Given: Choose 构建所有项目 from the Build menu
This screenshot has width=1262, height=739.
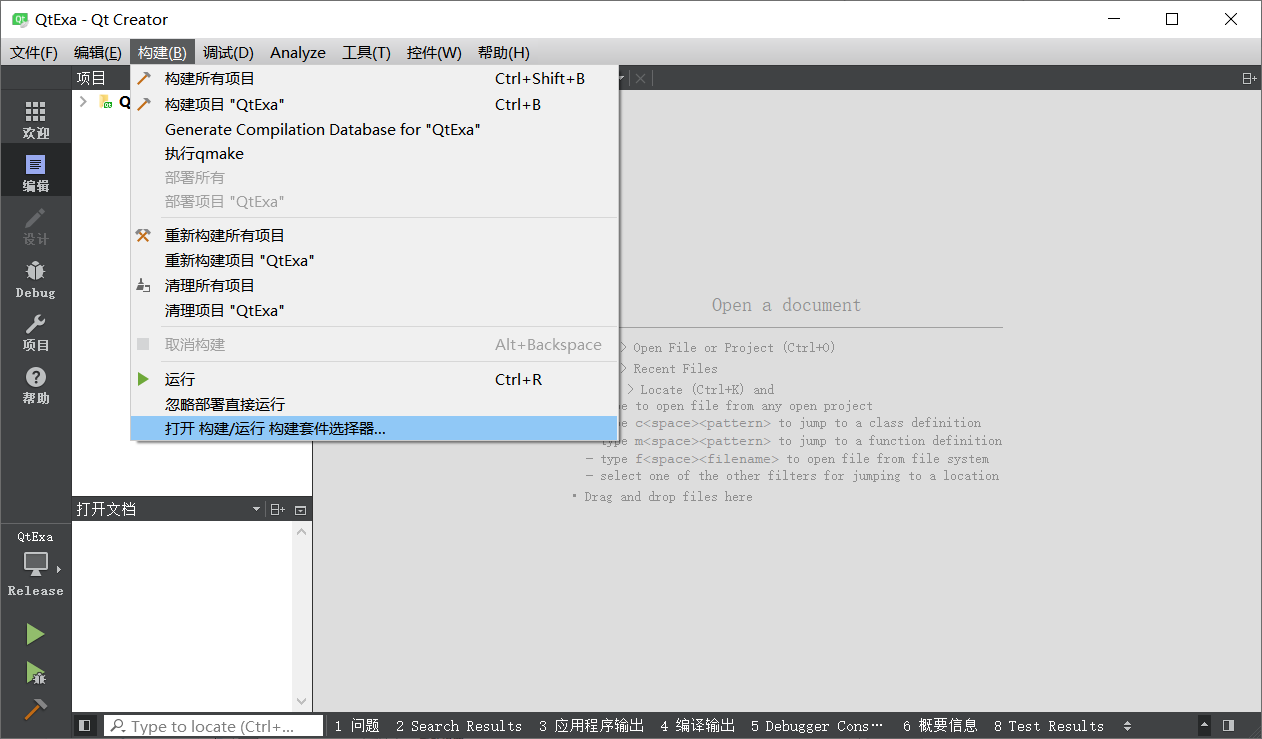Looking at the screenshot, I should 374,79.
